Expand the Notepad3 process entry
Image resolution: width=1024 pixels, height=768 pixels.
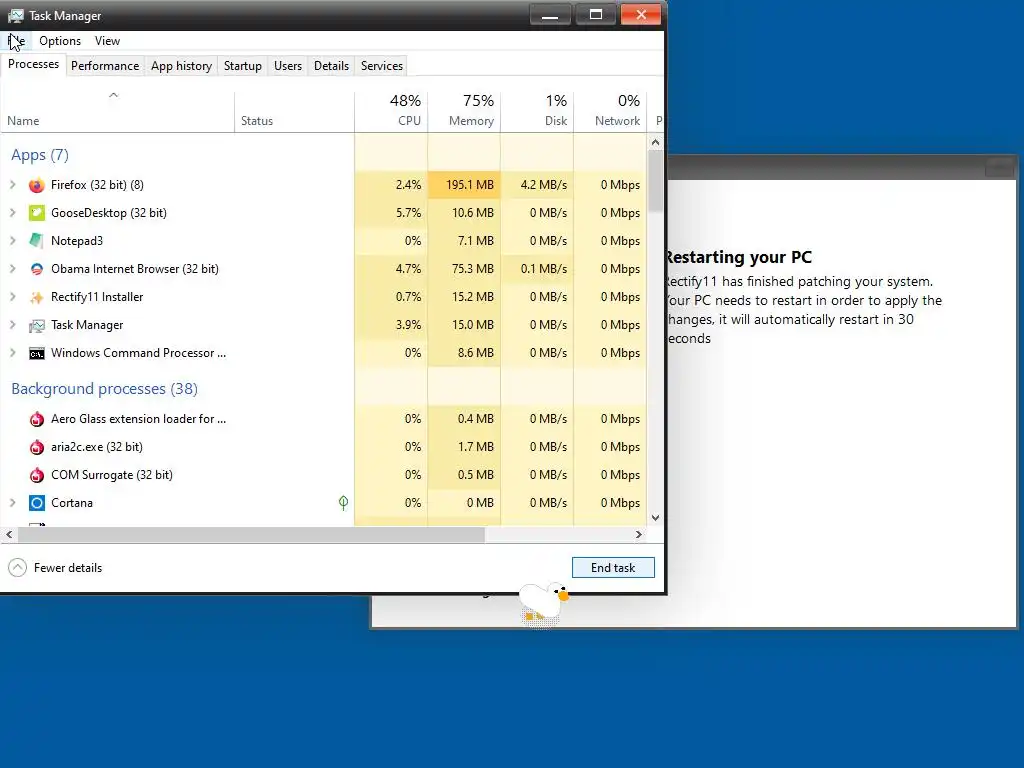pos(12,241)
